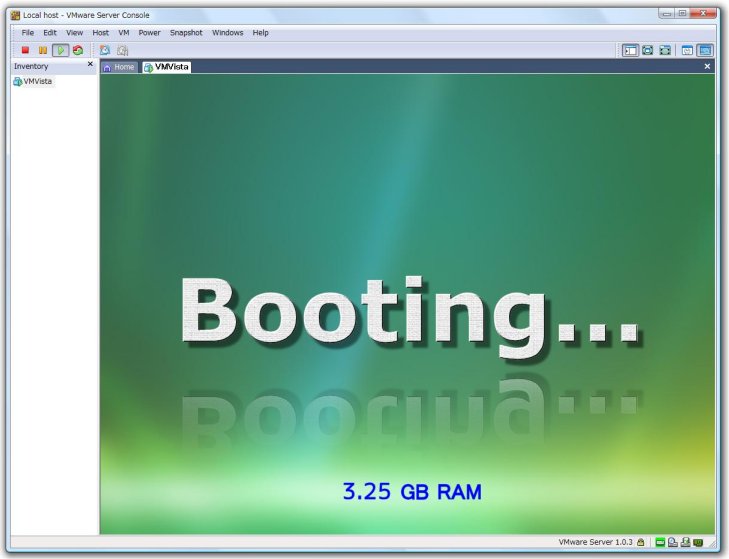Click the CD-ROM device status icon
Image resolution: width=729 pixels, height=559 pixels.
tap(673, 542)
